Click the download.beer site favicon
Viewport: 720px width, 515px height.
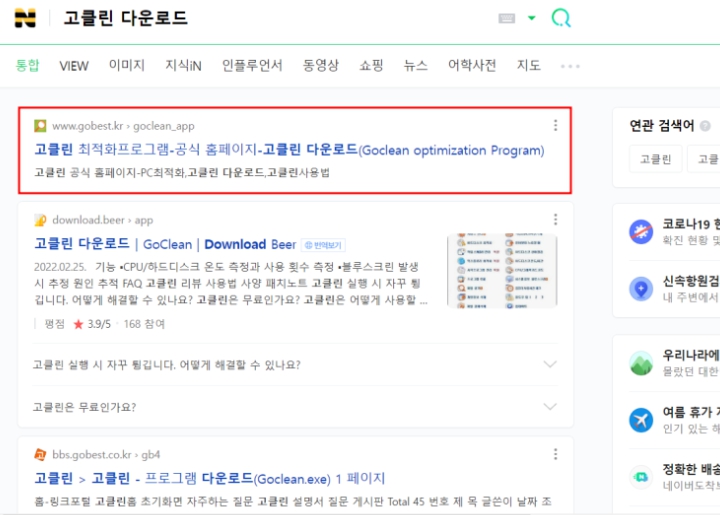point(40,220)
